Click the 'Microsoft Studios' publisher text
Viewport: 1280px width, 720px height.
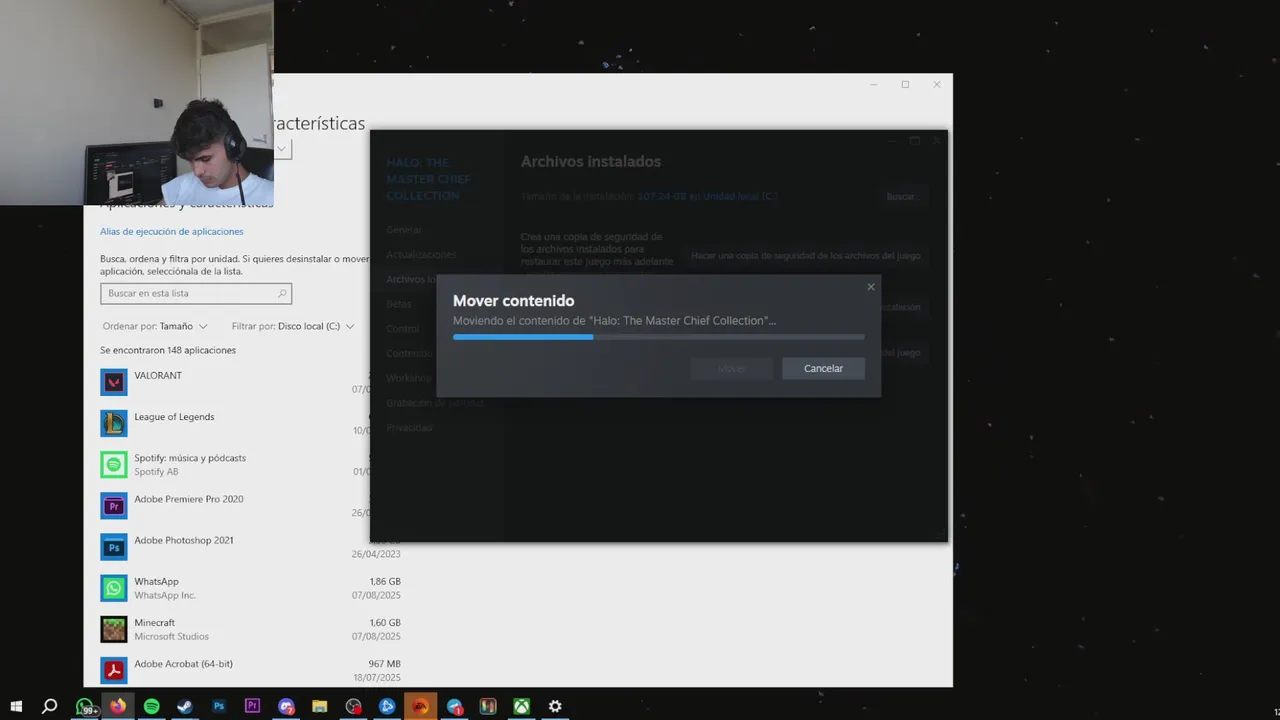[x=172, y=636]
